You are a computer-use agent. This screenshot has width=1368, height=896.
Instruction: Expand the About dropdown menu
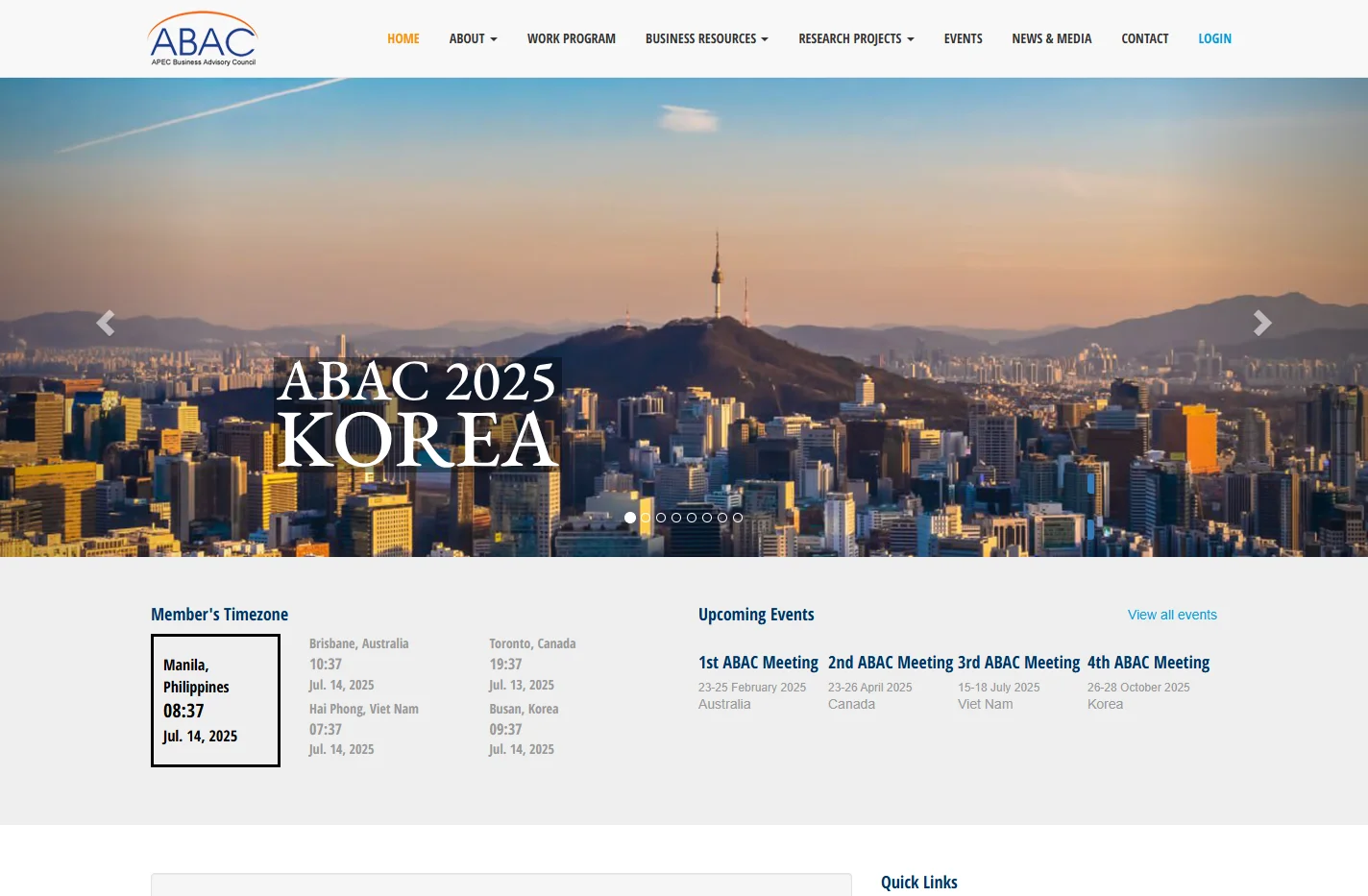pos(473,38)
